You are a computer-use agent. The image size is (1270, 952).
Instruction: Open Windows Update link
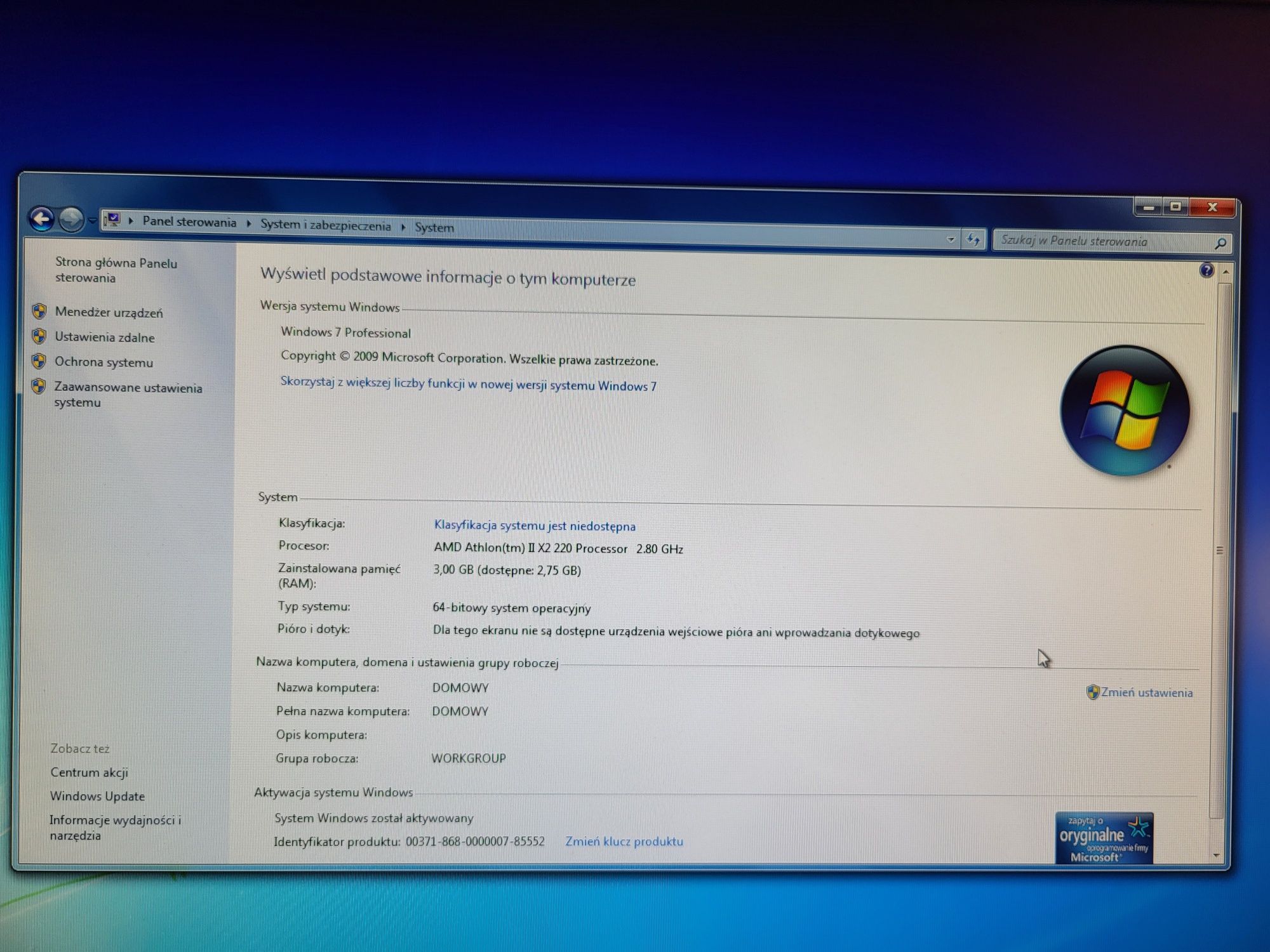point(97,796)
